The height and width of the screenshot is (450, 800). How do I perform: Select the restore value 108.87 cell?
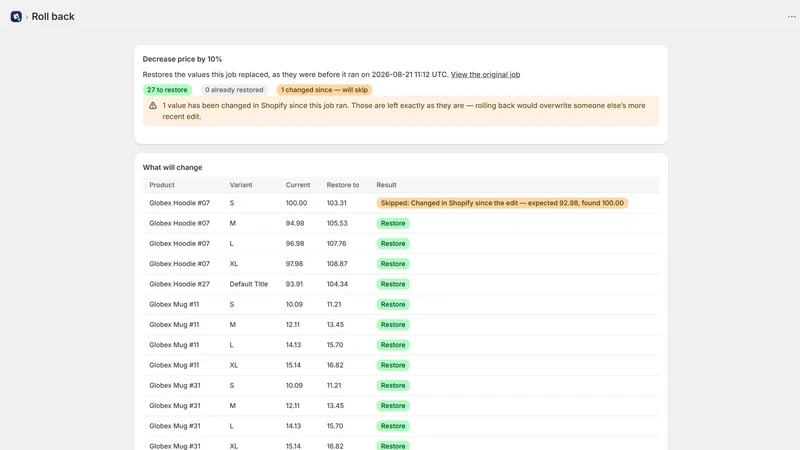click(x=337, y=264)
